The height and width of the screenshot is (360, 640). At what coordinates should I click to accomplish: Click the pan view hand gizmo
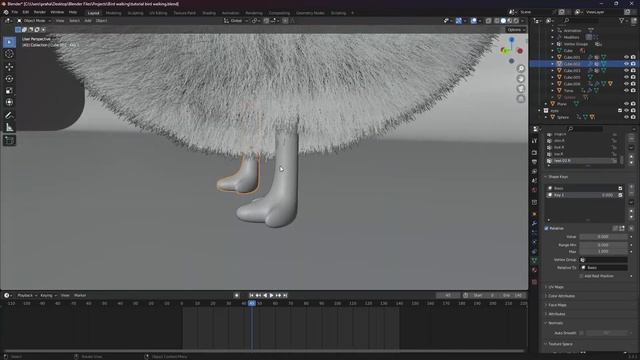(521, 79)
